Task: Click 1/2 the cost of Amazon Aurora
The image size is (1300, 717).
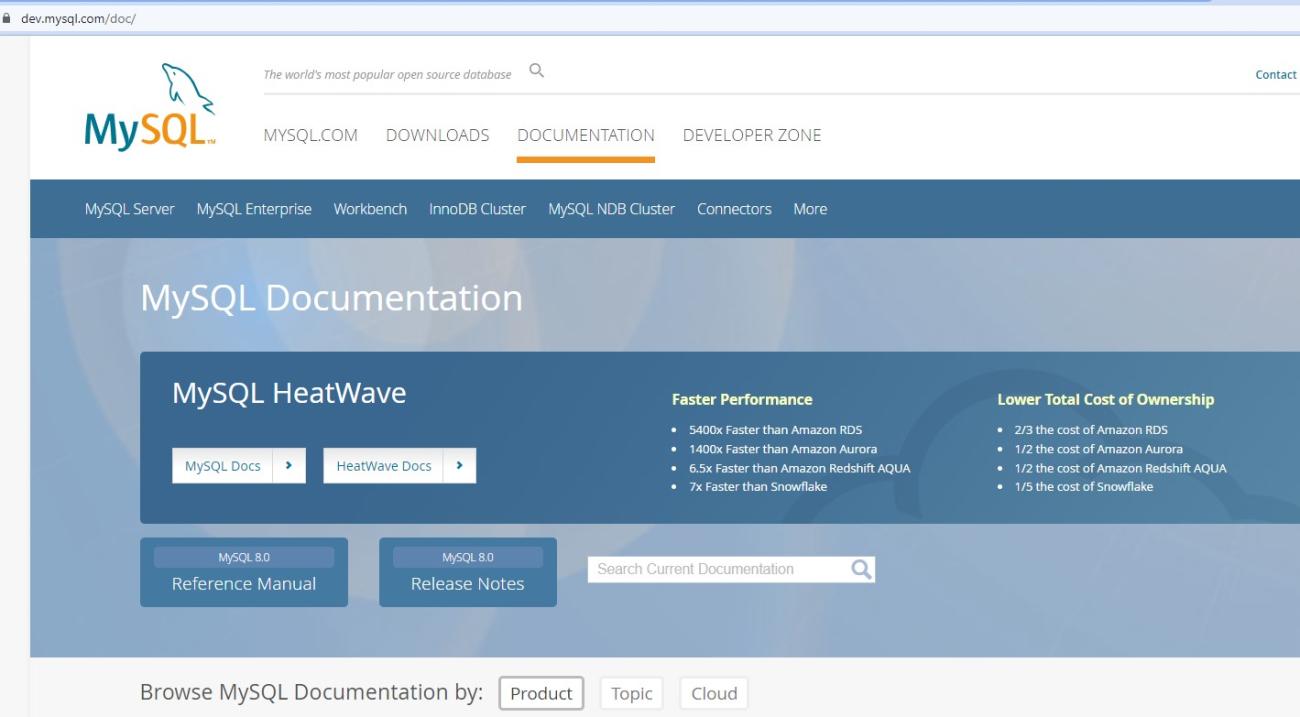Action: 1098,449
